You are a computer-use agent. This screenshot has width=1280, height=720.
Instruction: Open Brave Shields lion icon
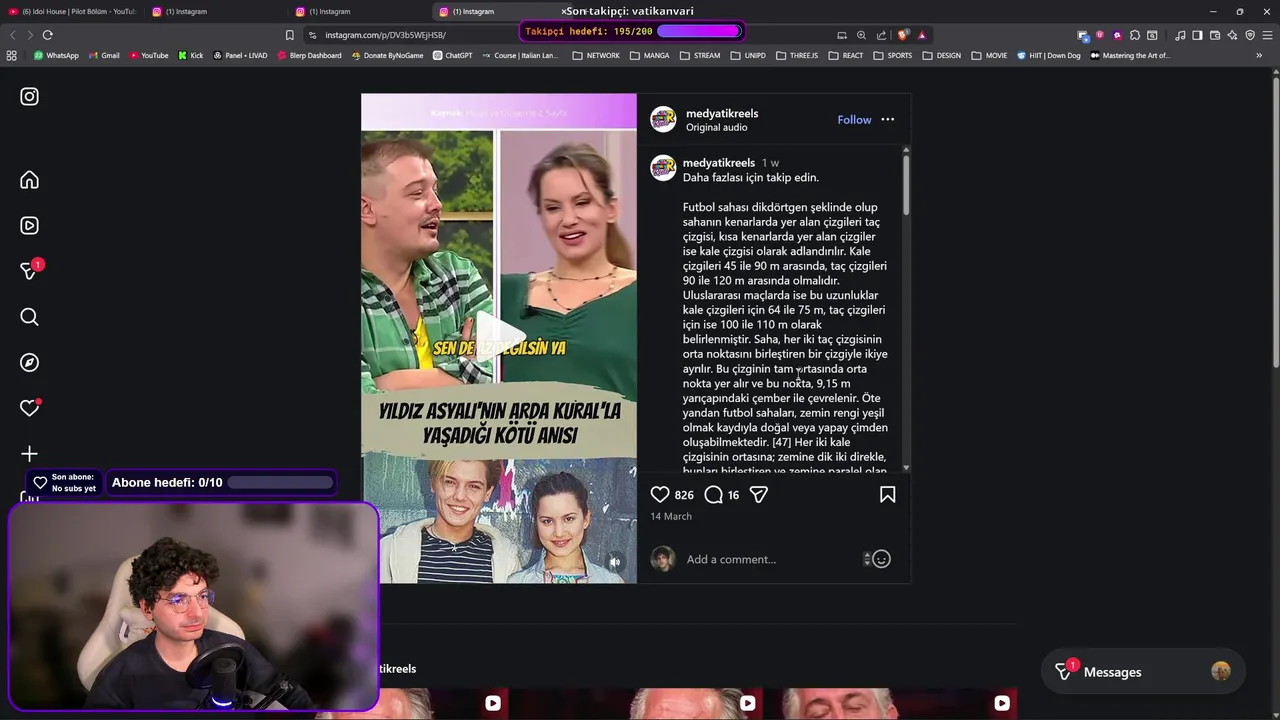click(903, 35)
